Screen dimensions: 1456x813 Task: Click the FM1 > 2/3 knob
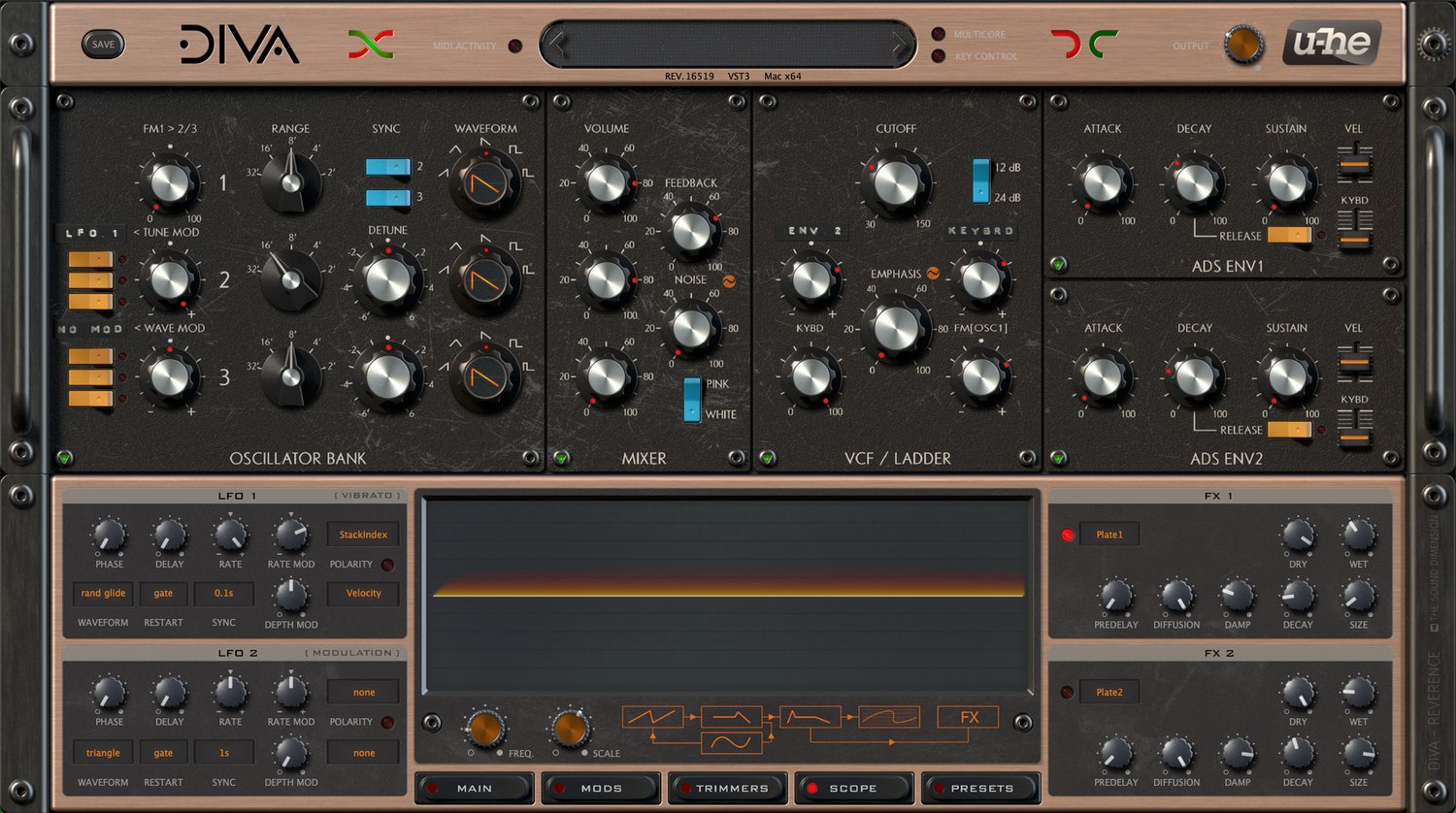tap(170, 182)
